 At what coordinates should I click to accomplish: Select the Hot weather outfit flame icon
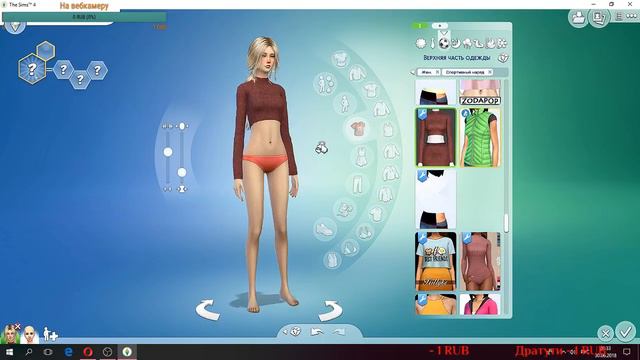(490, 43)
